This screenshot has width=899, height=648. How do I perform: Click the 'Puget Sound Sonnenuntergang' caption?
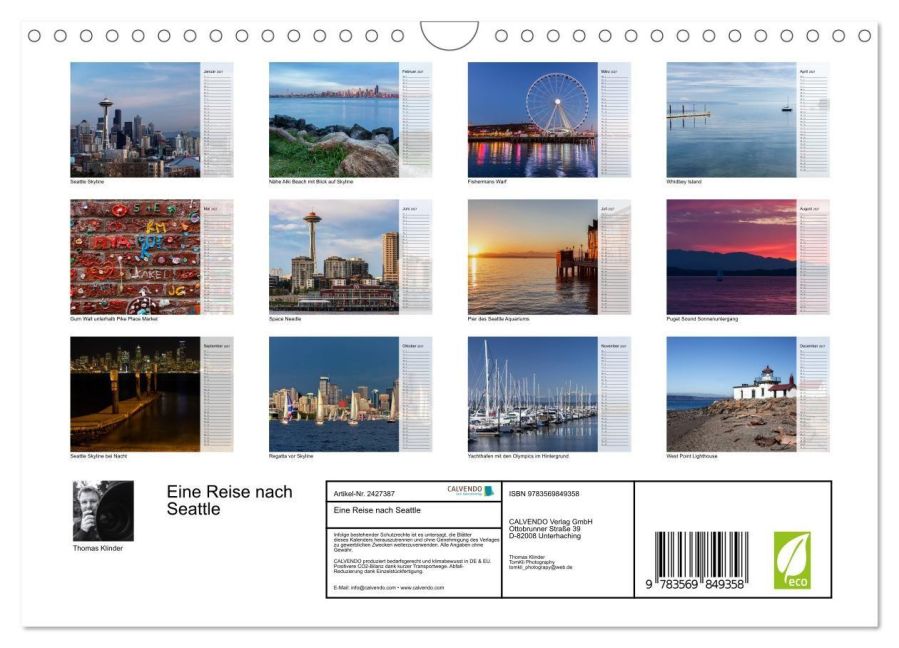click(702, 319)
